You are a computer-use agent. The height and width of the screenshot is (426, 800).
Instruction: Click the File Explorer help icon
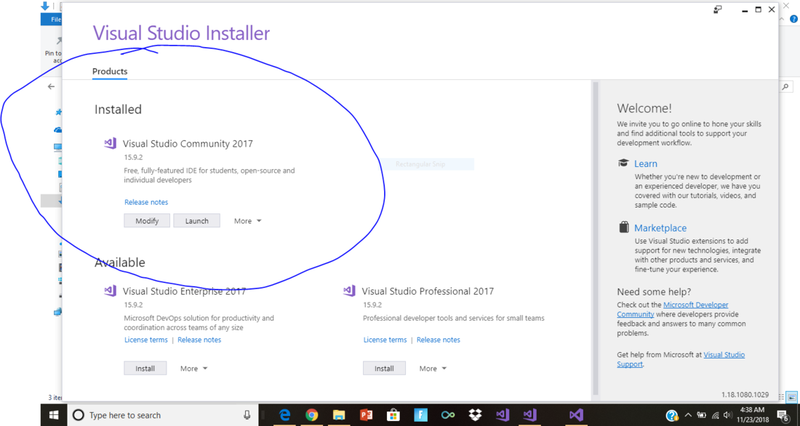[x=794, y=19]
